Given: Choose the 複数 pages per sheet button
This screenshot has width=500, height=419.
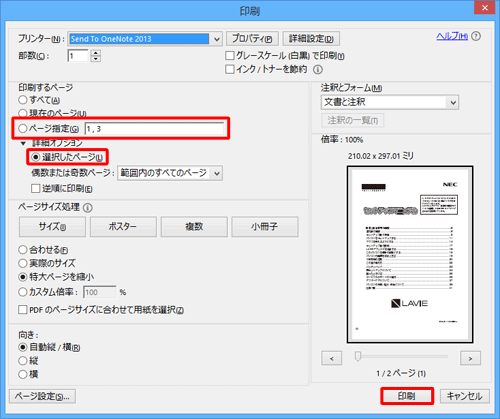Looking at the screenshot, I should coord(194,227).
